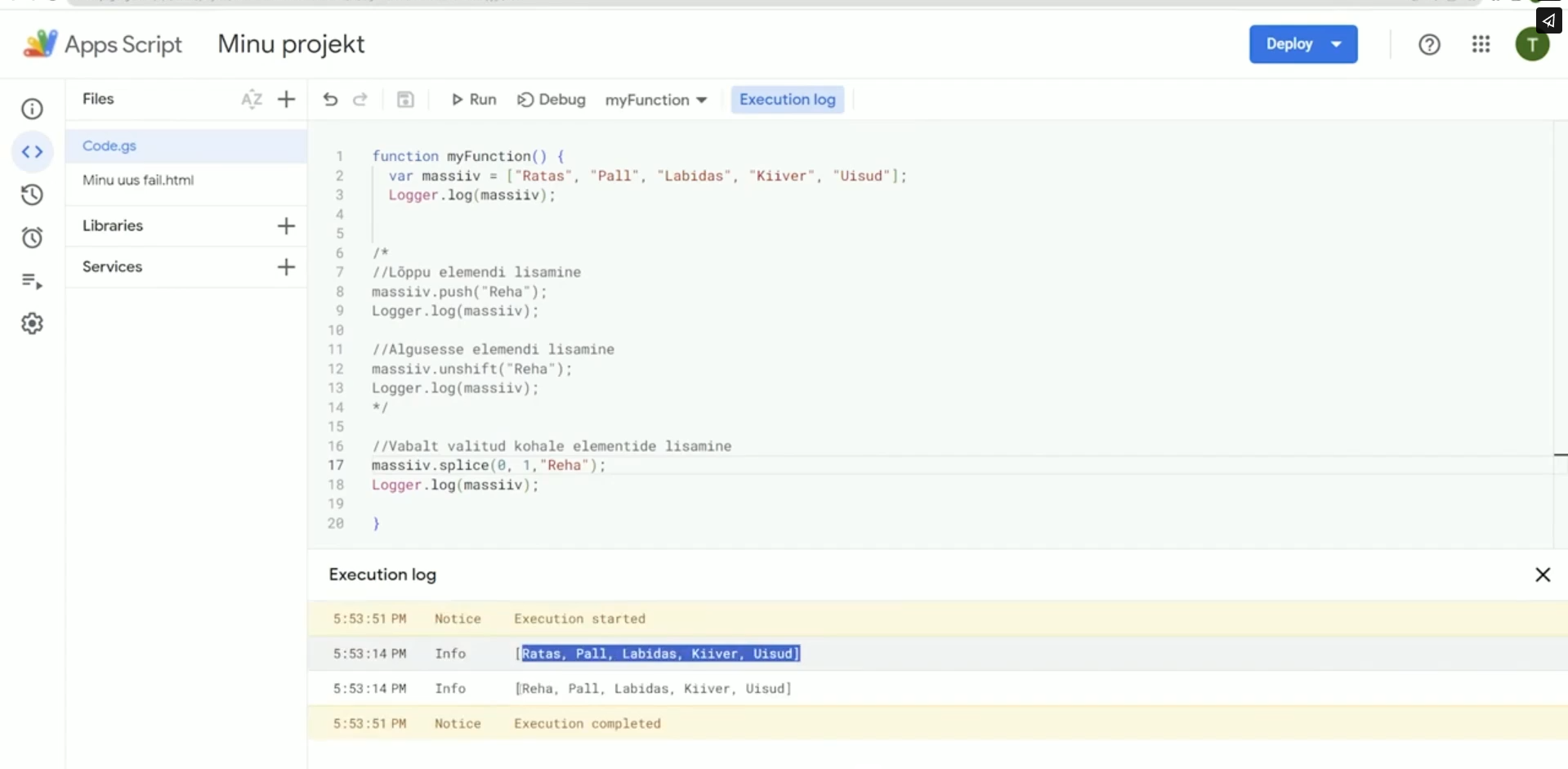The width and height of the screenshot is (1568, 769).
Task: Open the myFunction selector dropdown
Action: pos(656,100)
